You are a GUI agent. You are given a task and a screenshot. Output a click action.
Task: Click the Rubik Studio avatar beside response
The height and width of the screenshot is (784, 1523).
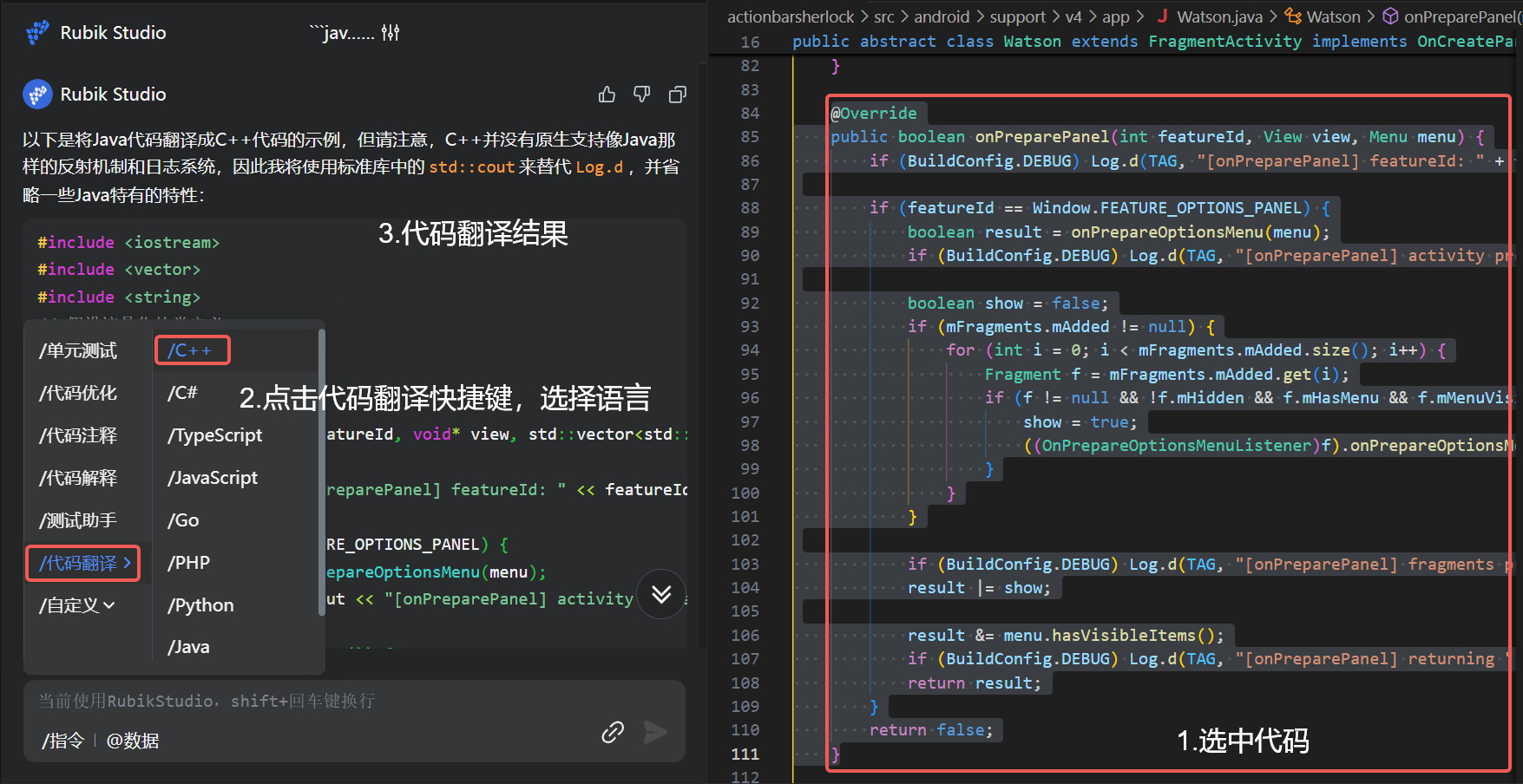(x=37, y=95)
